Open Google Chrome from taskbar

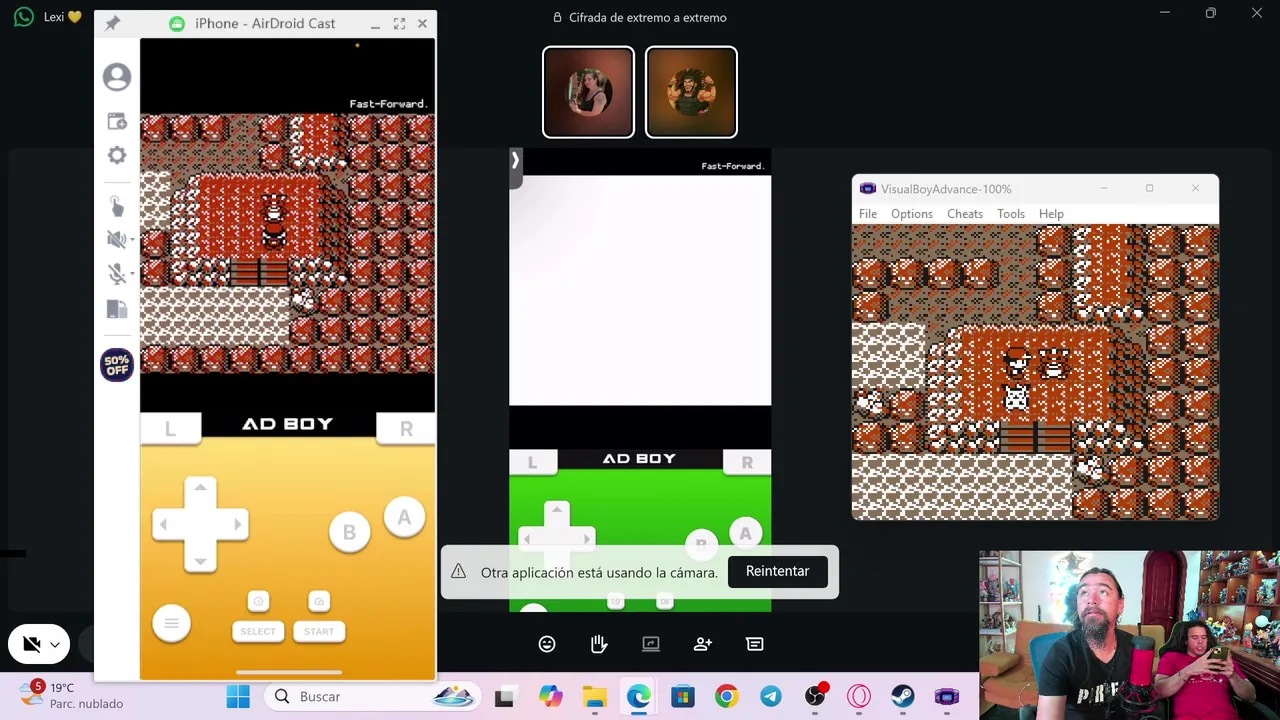pyautogui.click(x=727, y=697)
